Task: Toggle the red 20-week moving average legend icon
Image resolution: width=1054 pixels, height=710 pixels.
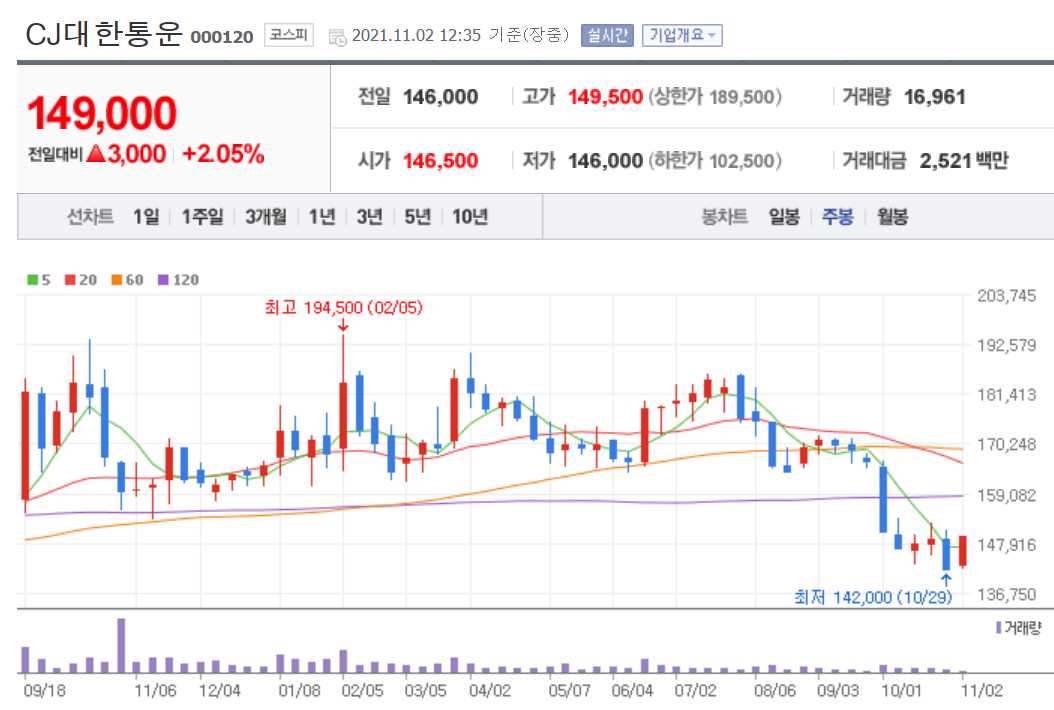Action: click(x=68, y=280)
